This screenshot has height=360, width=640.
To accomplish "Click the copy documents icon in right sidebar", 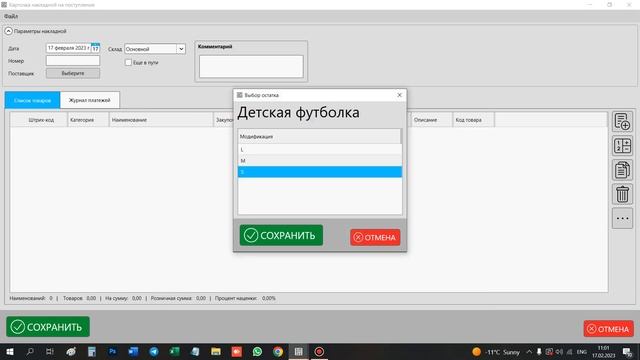I will [x=622, y=170].
